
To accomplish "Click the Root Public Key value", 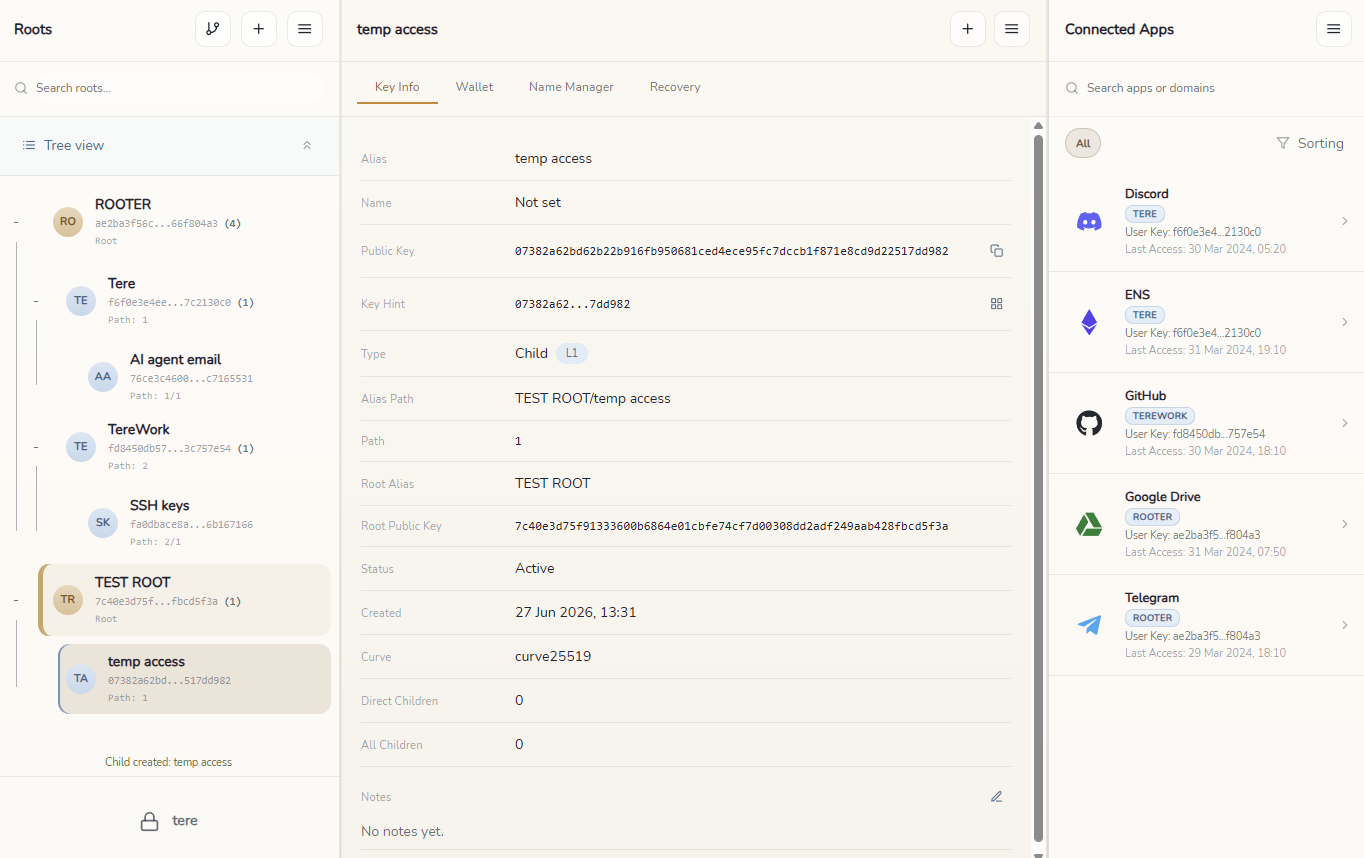I will 731,526.
